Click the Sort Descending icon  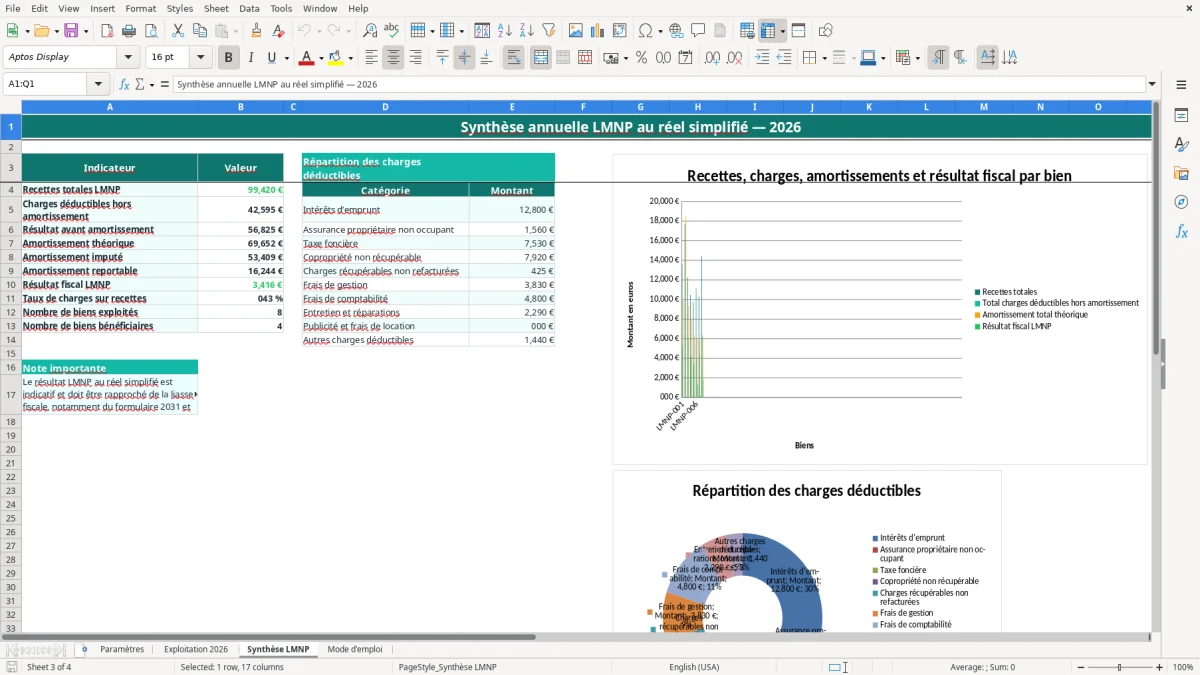[526, 31]
